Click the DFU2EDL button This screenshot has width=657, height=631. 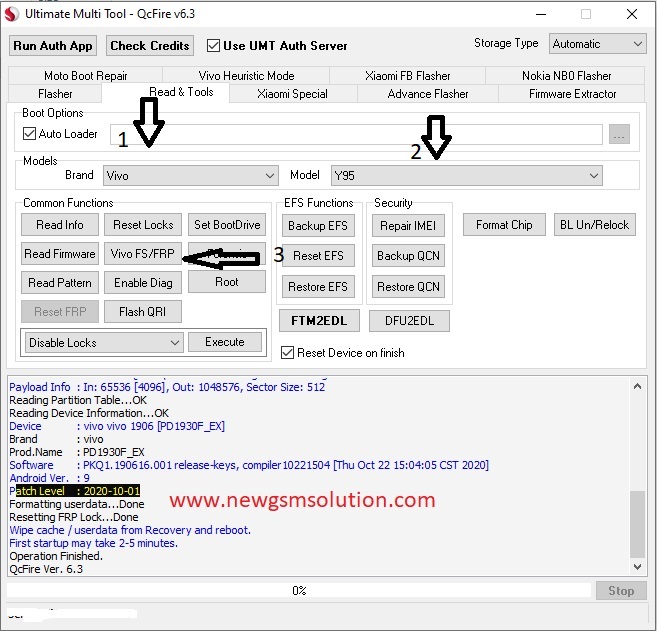[x=409, y=321]
